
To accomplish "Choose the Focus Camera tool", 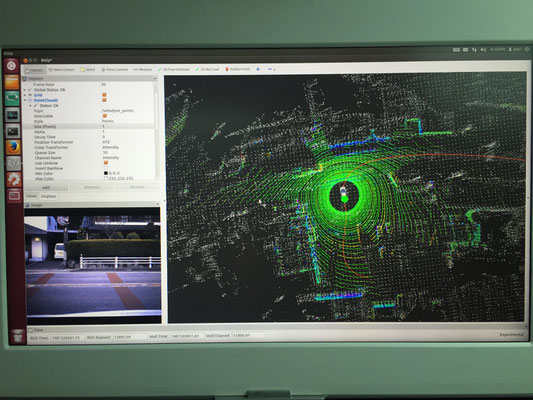I will pos(115,70).
